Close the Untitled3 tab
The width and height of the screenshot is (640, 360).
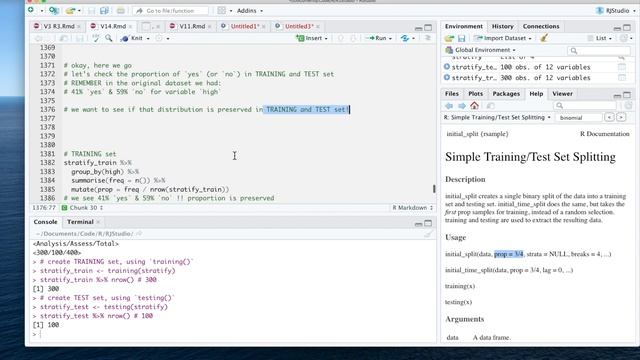[x=318, y=27]
